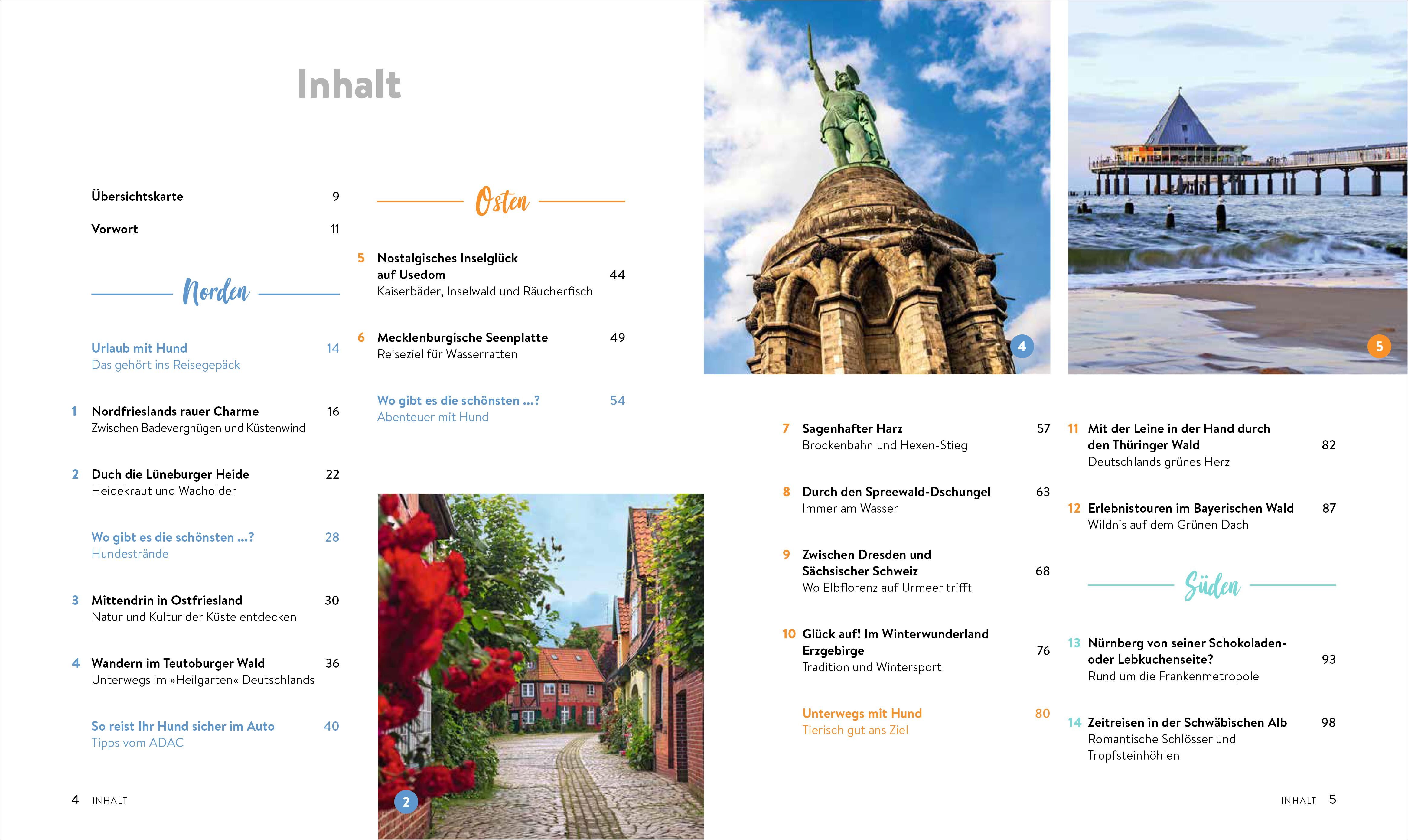Click the blue number 2 badge on alley photo
The image size is (1408, 840).
coord(406,802)
